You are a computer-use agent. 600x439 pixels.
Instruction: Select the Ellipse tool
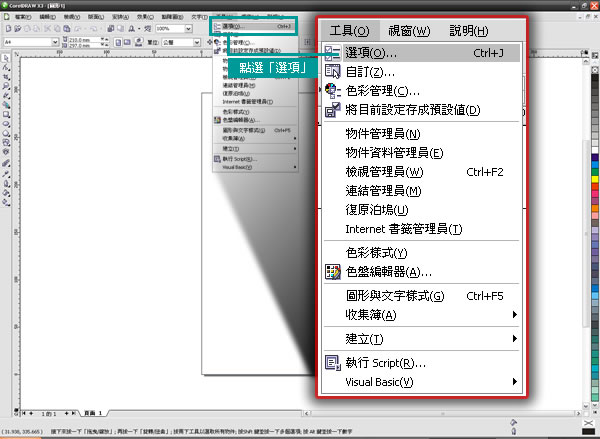pos(6,124)
